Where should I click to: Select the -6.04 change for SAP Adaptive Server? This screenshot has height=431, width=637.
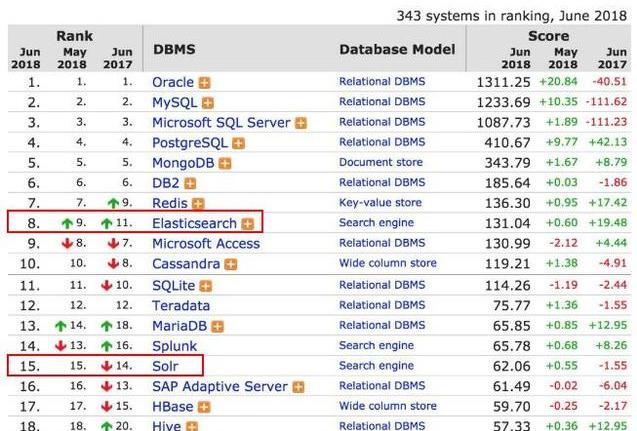point(613,386)
